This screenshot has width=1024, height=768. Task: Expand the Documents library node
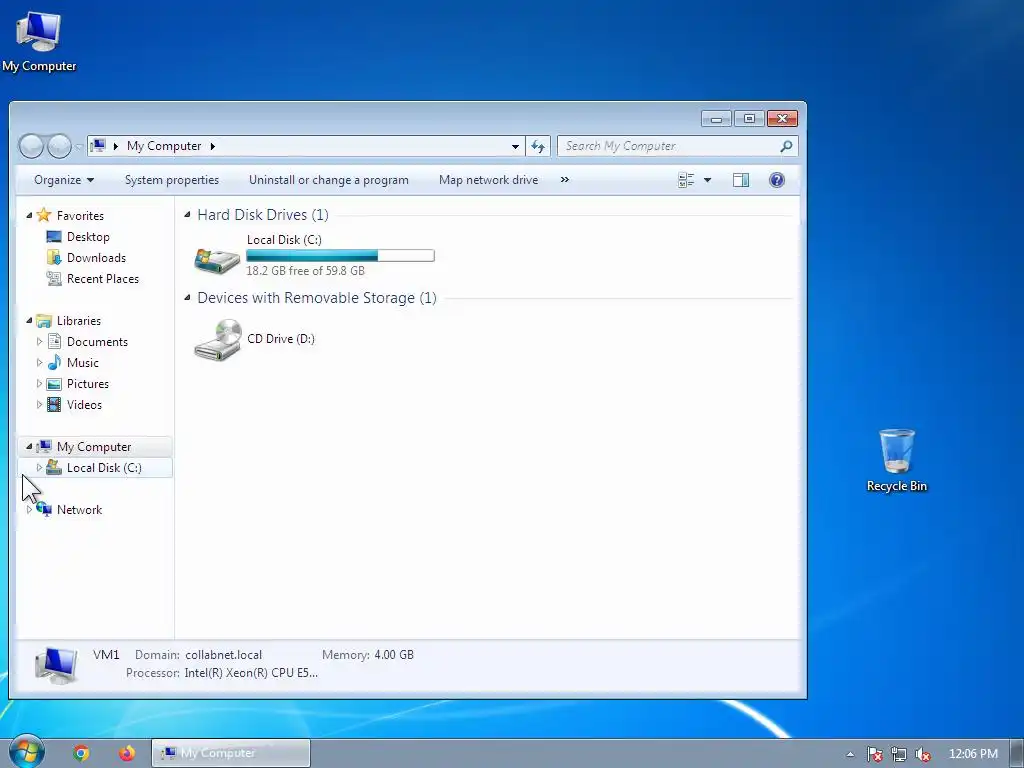click(x=39, y=342)
